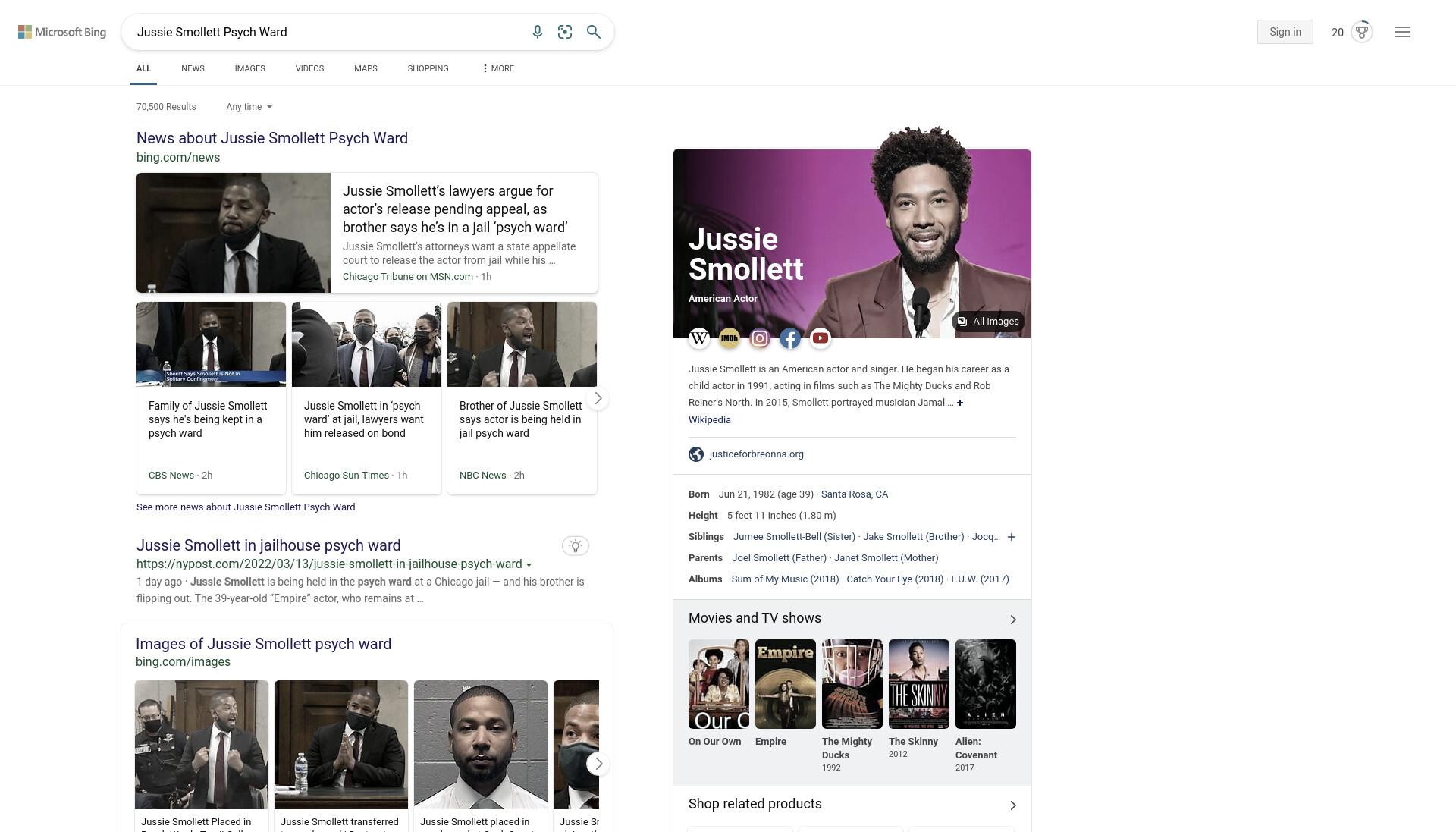Click into the search query field

(x=326, y=32)
